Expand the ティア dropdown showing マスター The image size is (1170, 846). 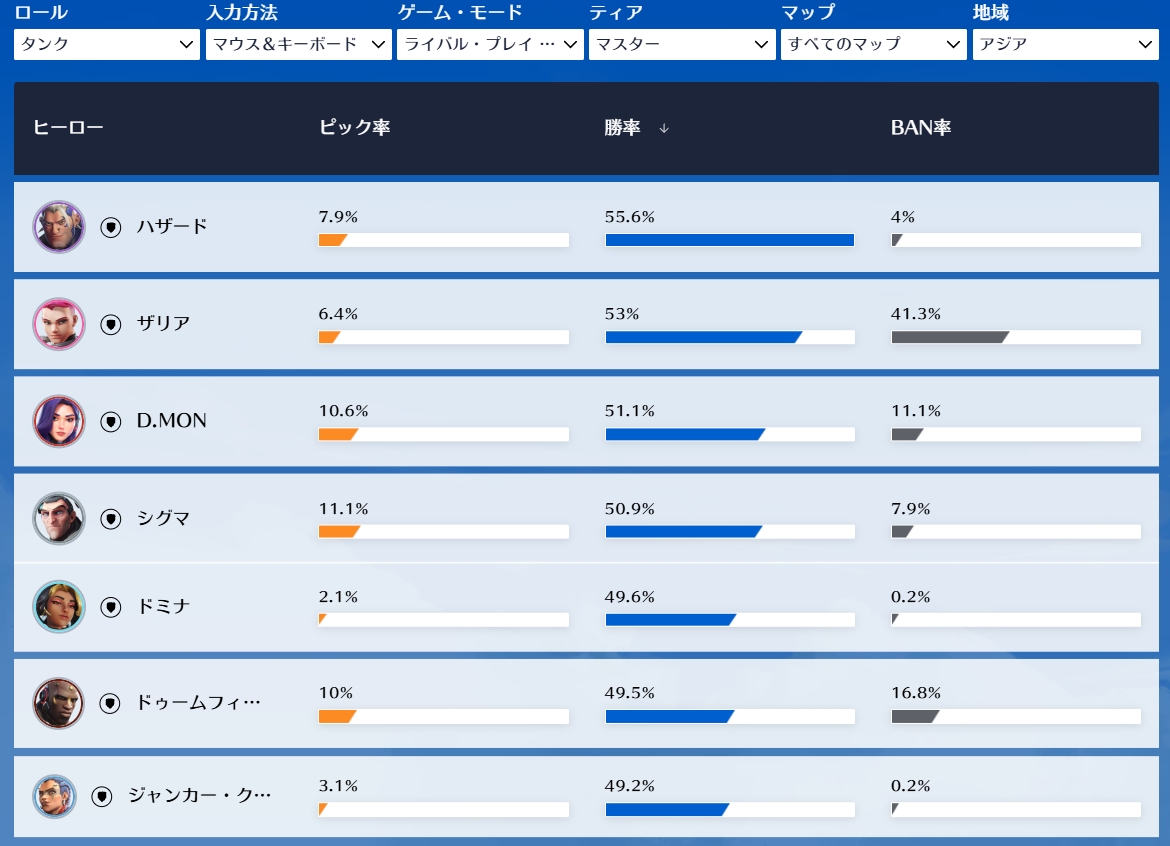682,44
